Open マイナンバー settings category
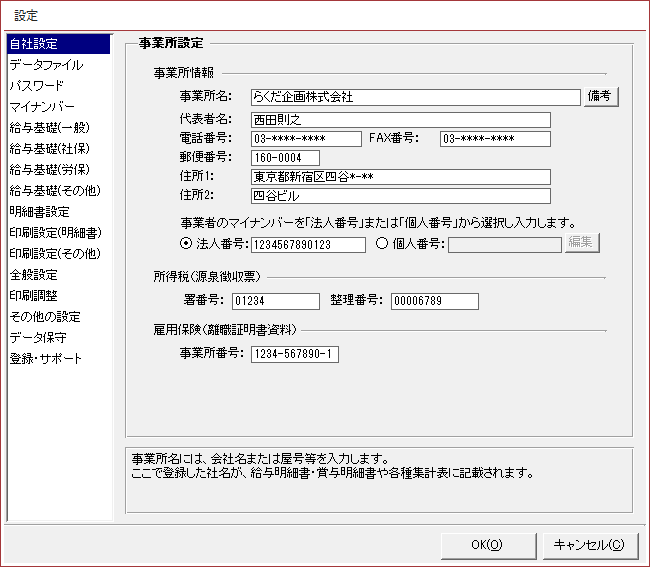 [42, 107]
